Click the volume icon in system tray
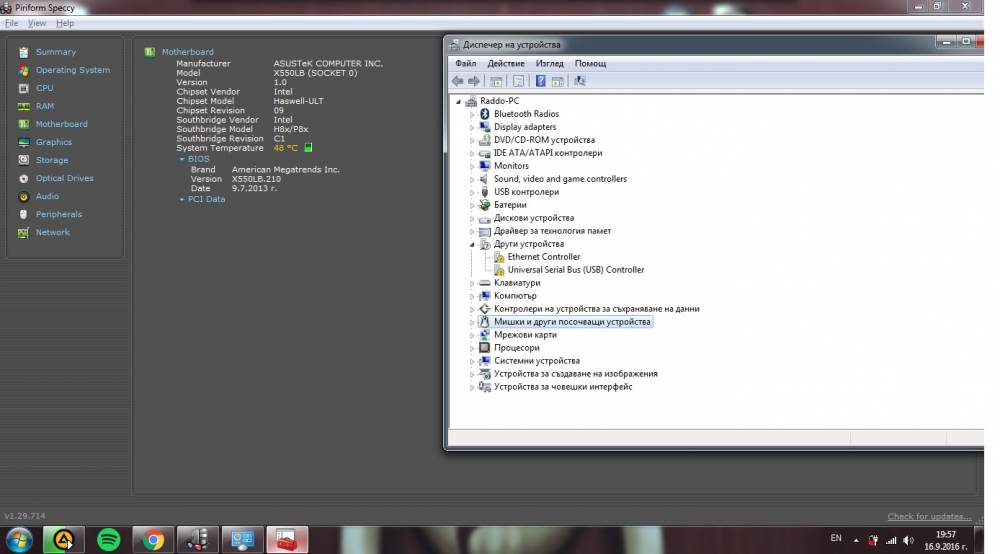Viewport: 1000px width, 554px height. [x=908, y=541]
